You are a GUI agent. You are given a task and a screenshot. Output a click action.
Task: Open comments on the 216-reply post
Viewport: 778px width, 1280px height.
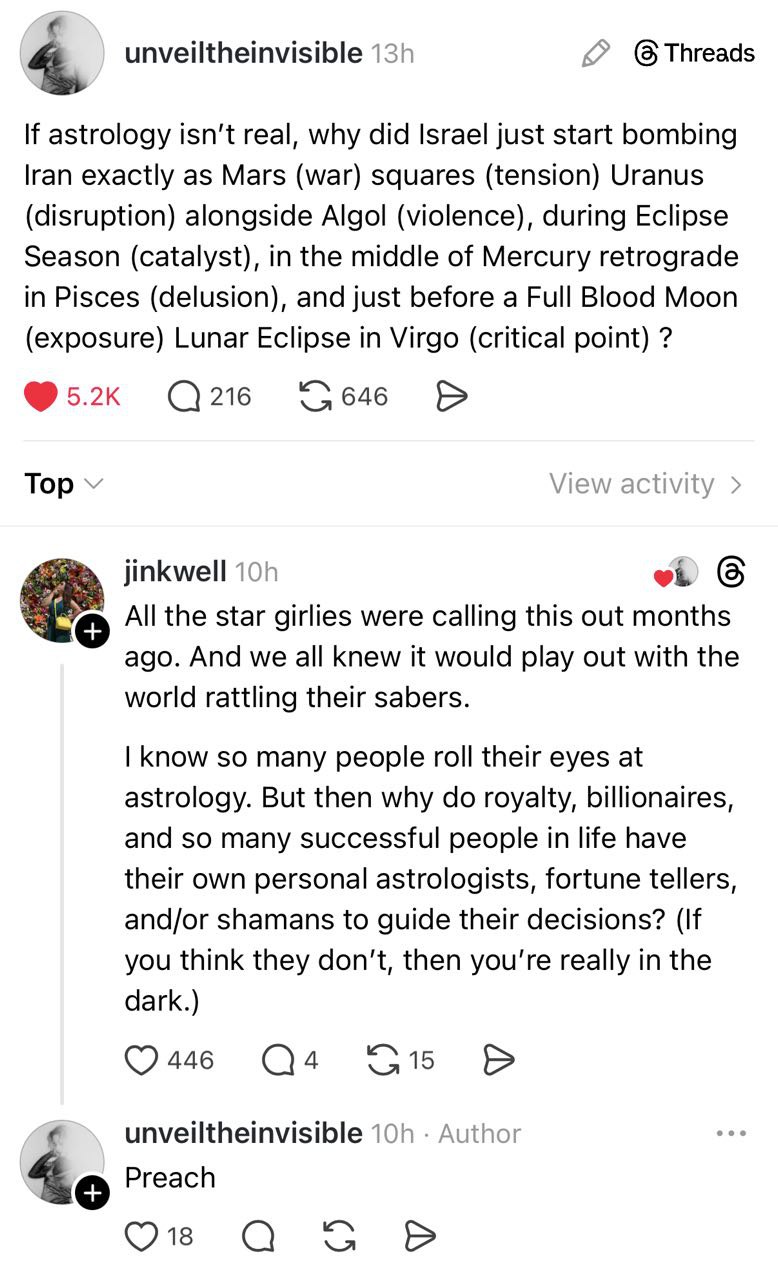(186, 397)
